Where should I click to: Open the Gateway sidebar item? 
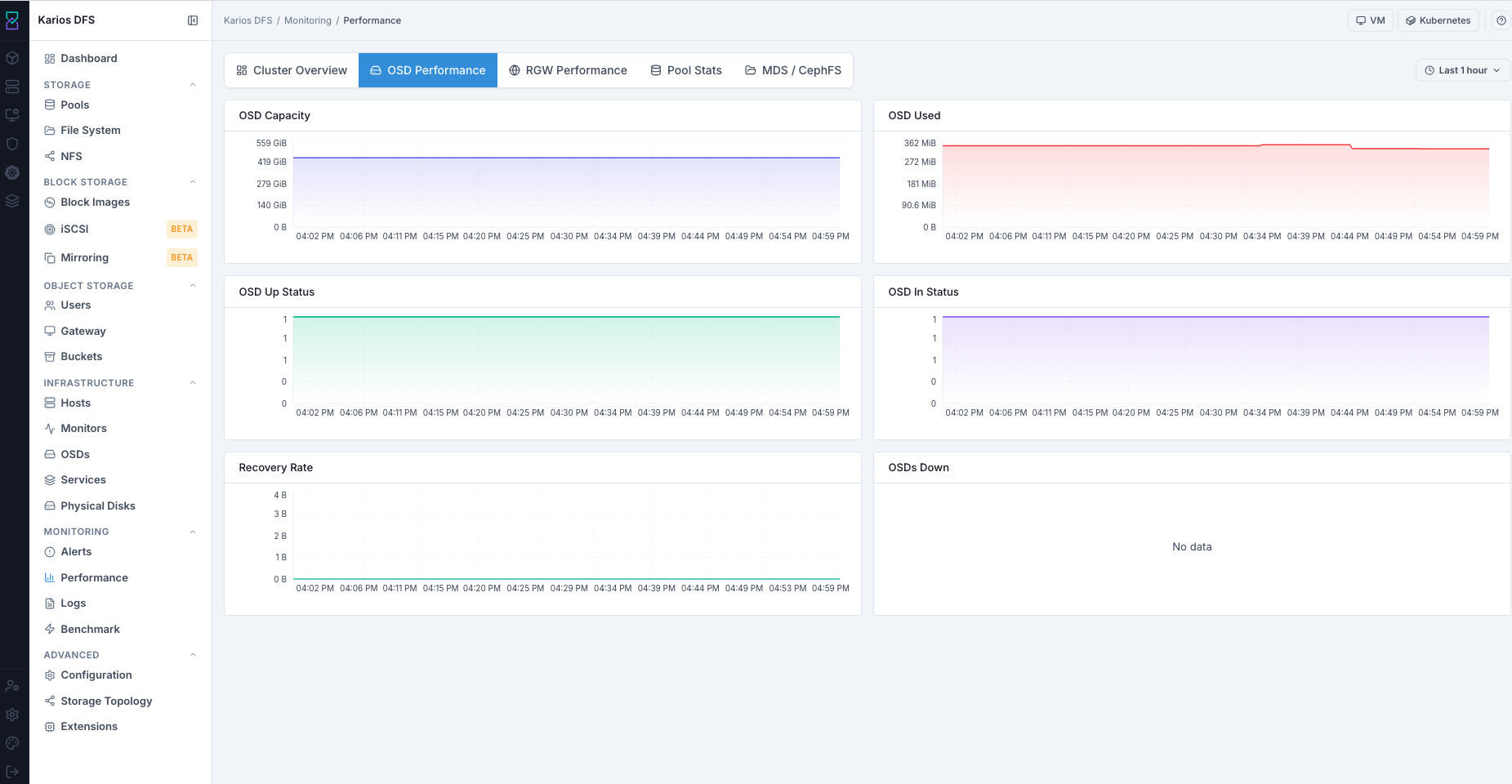click(x=121, y=332)
